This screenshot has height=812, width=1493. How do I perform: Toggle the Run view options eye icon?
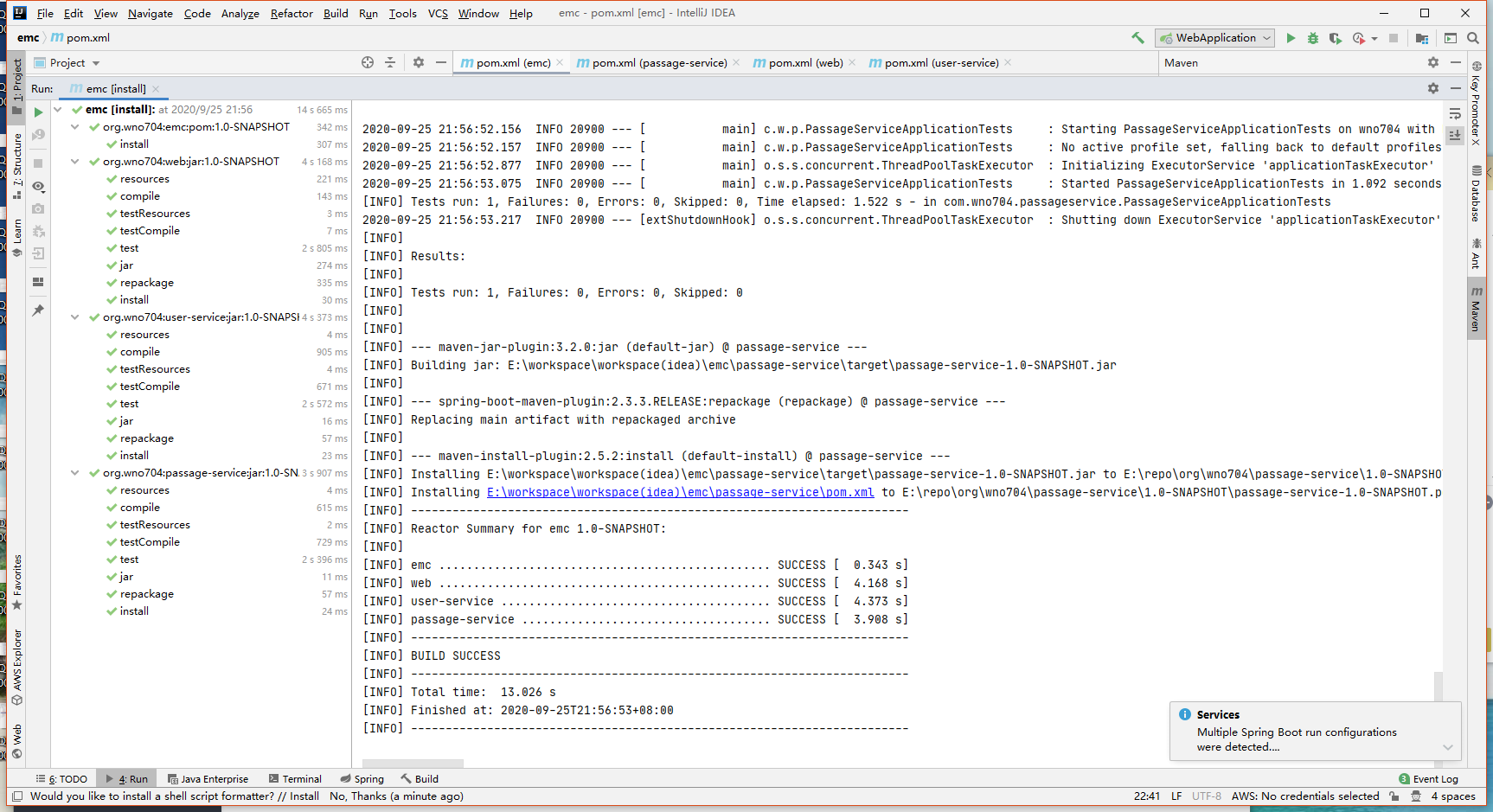point(38,187)
